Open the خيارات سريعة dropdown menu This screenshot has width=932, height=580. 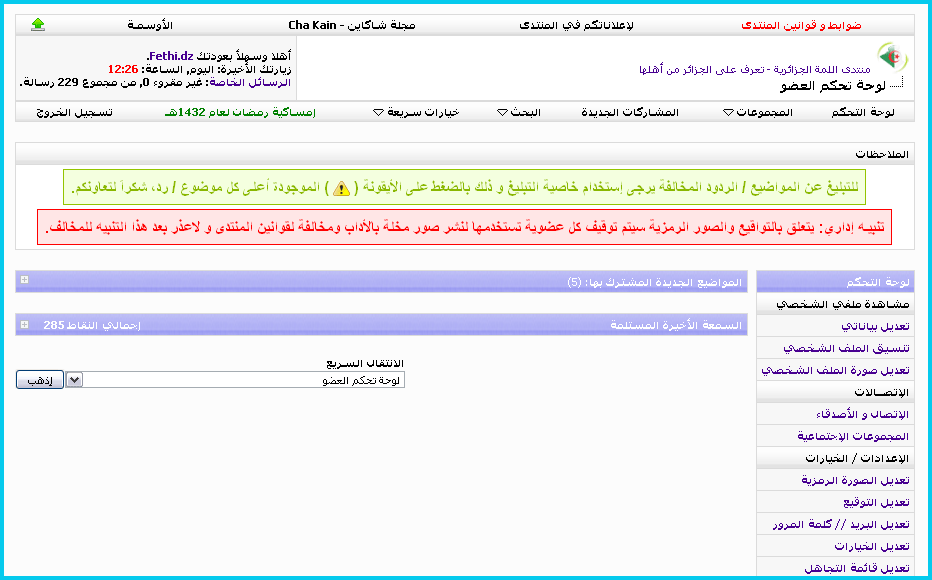[415, 112]
